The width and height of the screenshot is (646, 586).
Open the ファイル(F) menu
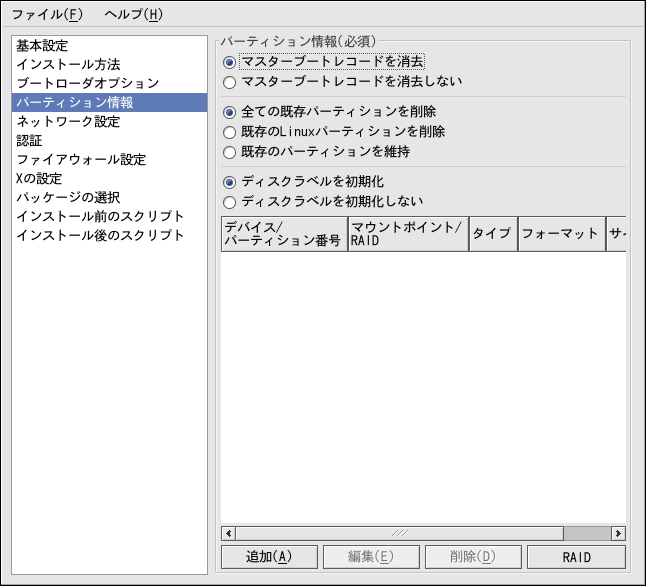pos(47,15)
